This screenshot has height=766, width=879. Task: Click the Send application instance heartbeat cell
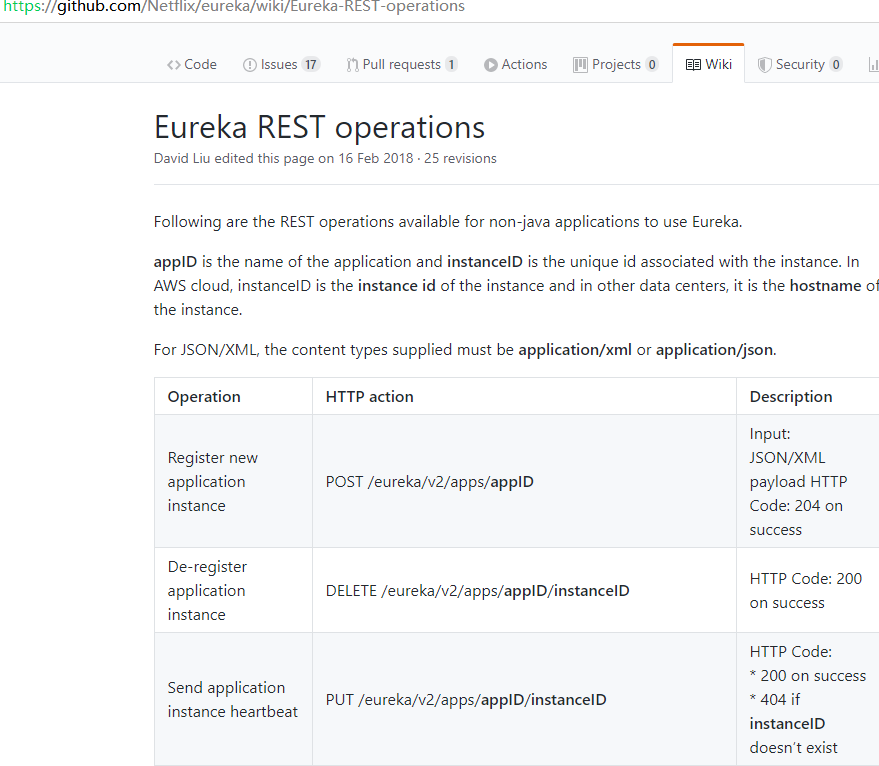(233, 699)
